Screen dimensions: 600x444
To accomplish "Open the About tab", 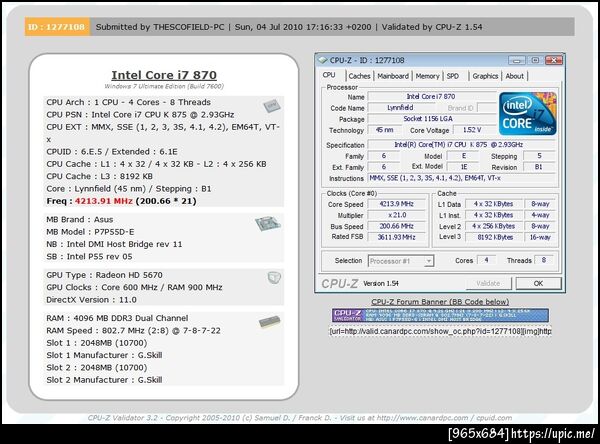I will click(515, 76).
